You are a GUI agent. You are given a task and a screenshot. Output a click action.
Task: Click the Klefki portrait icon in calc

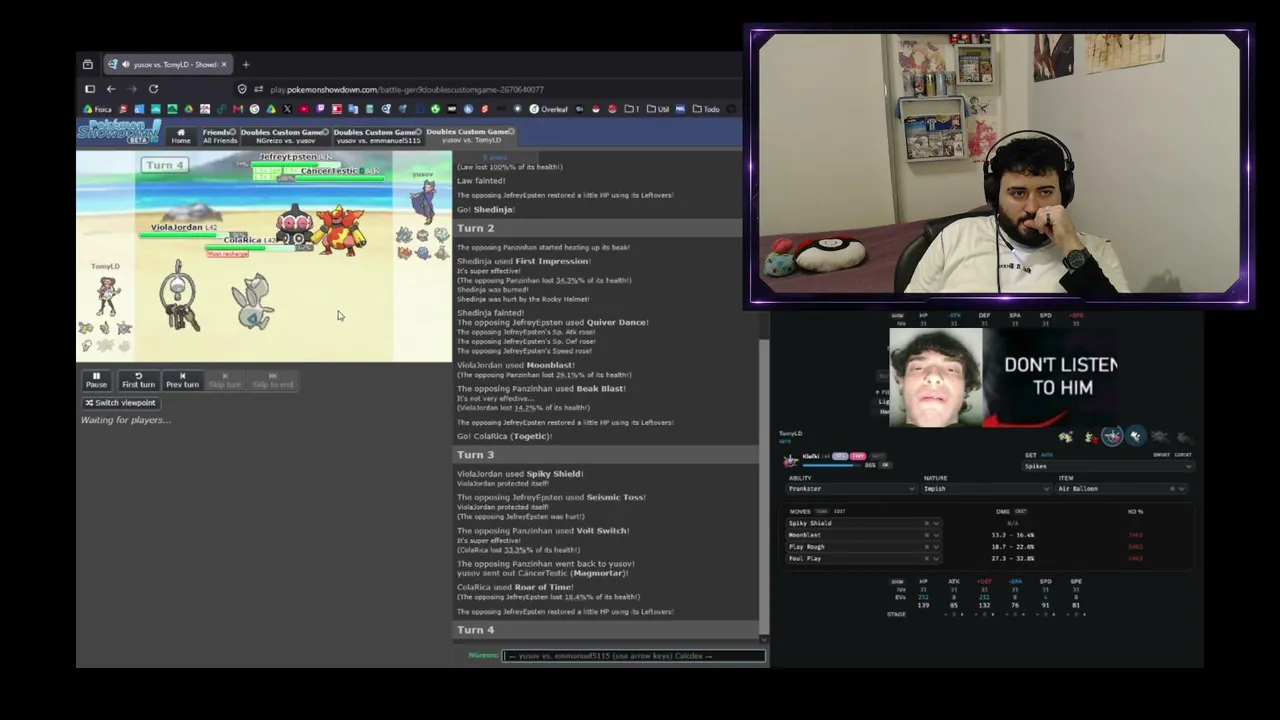pyautogui.click(x=792, y=461)
